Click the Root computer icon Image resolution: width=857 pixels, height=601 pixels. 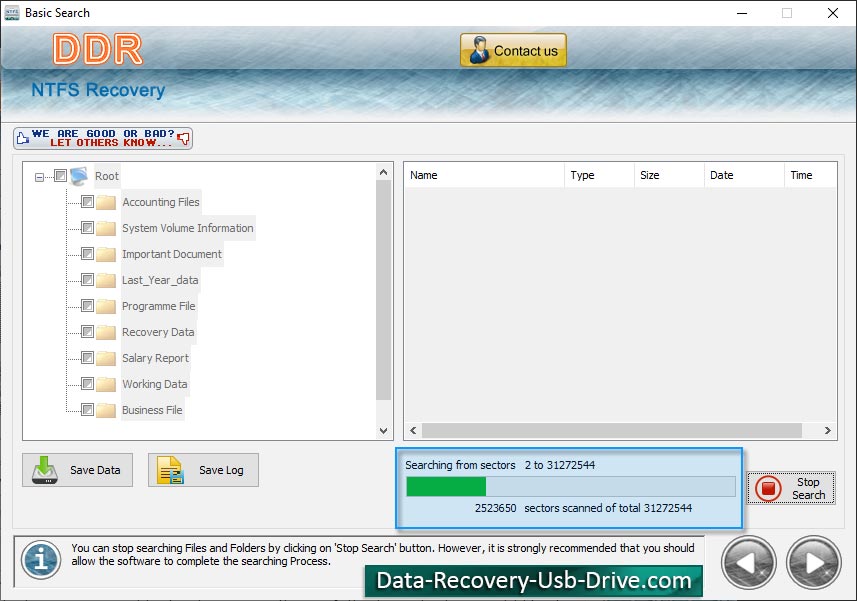point(79,176)
